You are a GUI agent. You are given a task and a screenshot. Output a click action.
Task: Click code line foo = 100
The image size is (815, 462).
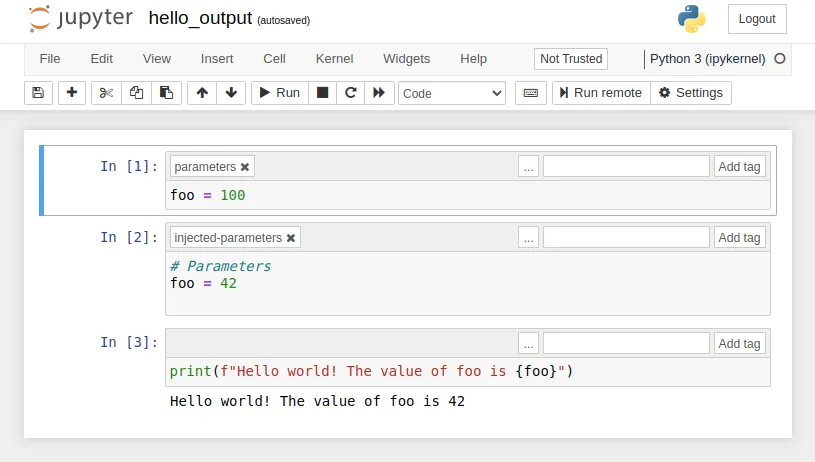click(x=207, y=195)
